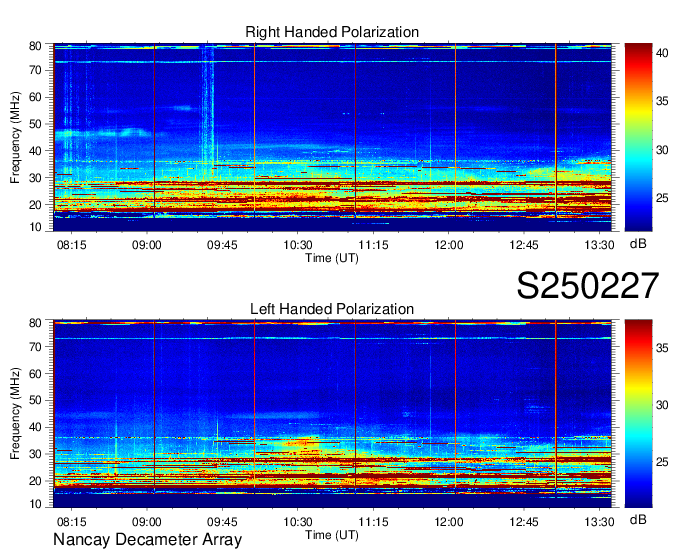Viewport: 680px width, 552px height.
Task: Click the 30 tick on Right Handed colorbar
Action: tap(662, 150)
